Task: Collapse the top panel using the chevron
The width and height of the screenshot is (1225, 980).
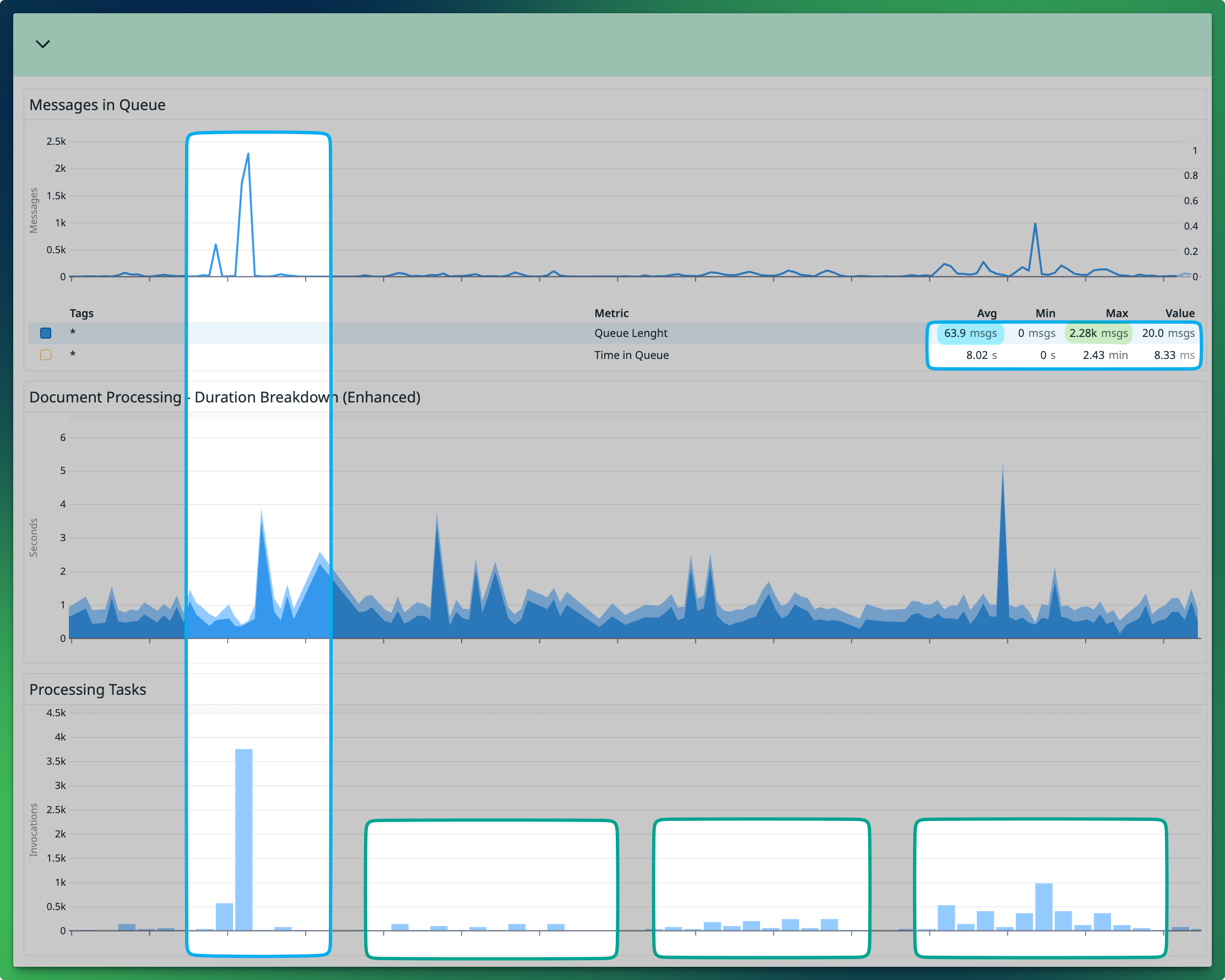Action: point(43,44)
